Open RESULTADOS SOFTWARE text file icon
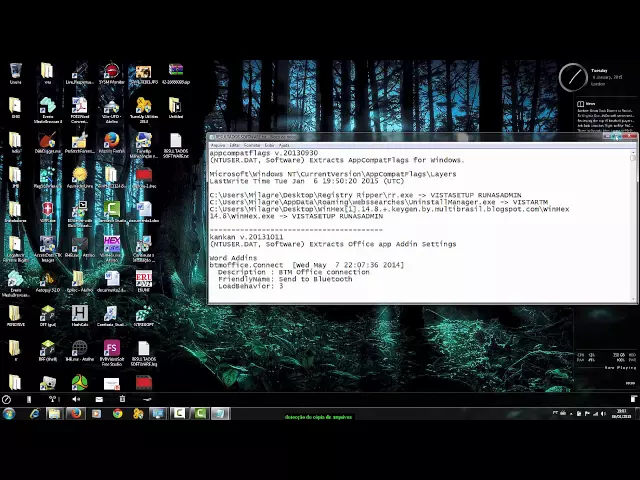640x480 pixels. point(176,145)
